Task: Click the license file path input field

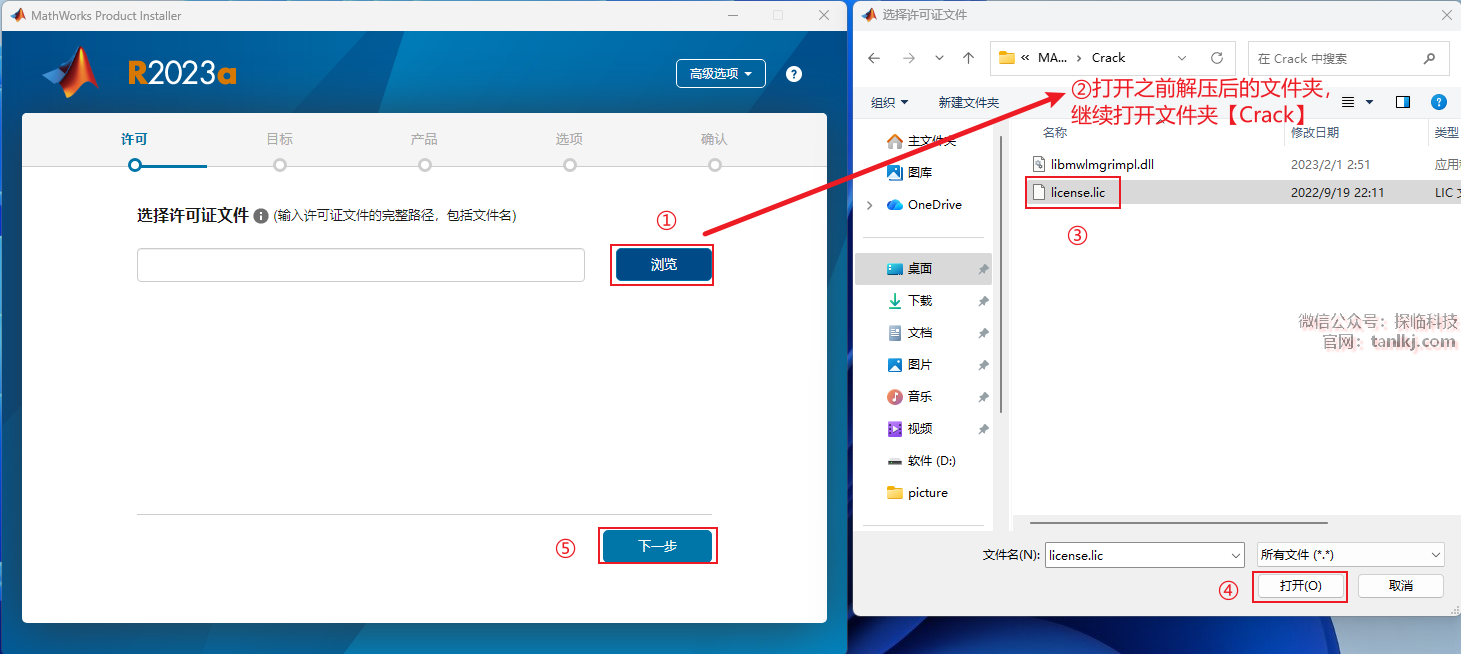Action: click(x=361, y=265)
